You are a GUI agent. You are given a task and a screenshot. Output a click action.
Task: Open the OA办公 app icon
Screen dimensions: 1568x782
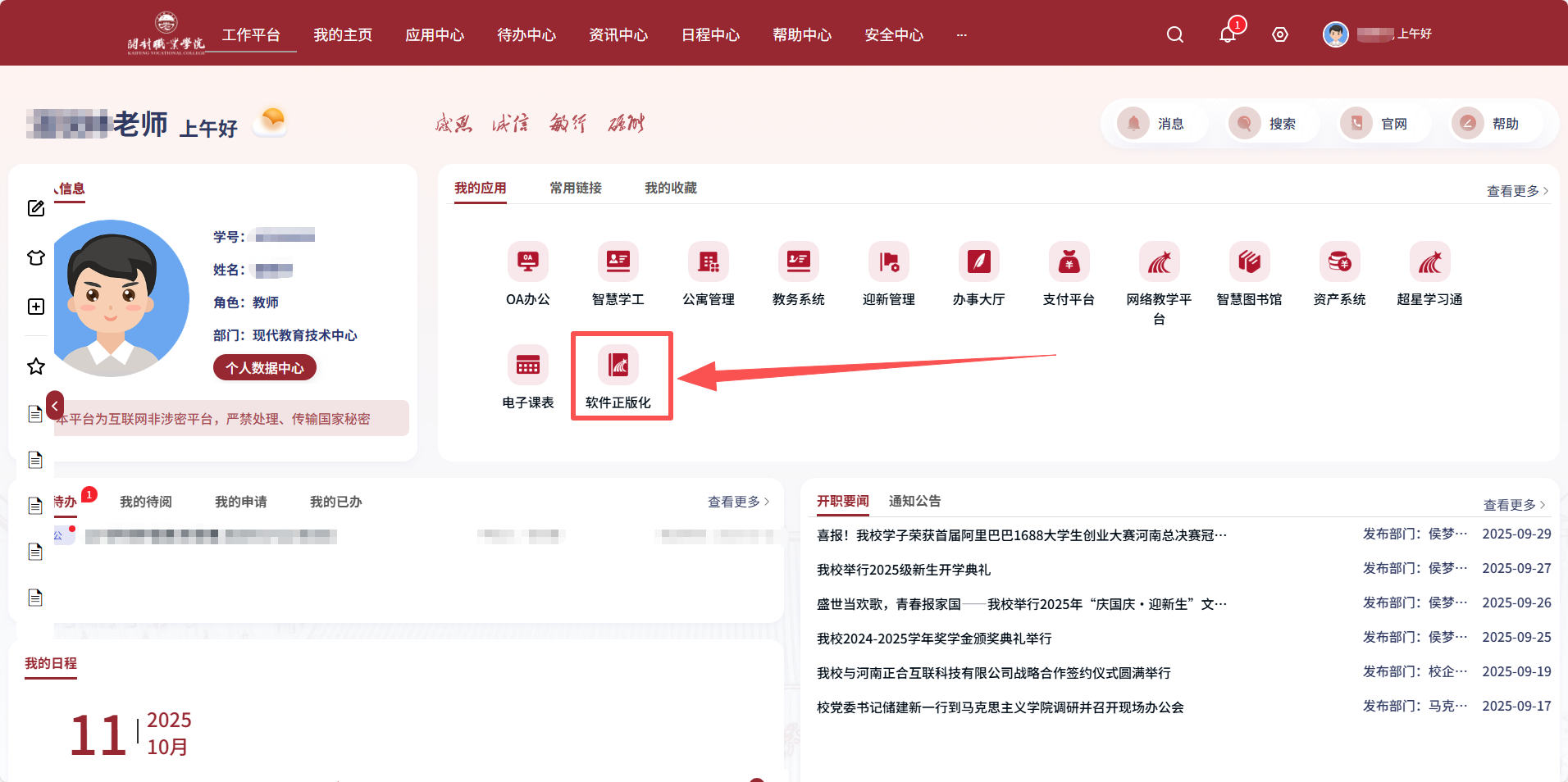pyautogui.click(x=527, y=262)
